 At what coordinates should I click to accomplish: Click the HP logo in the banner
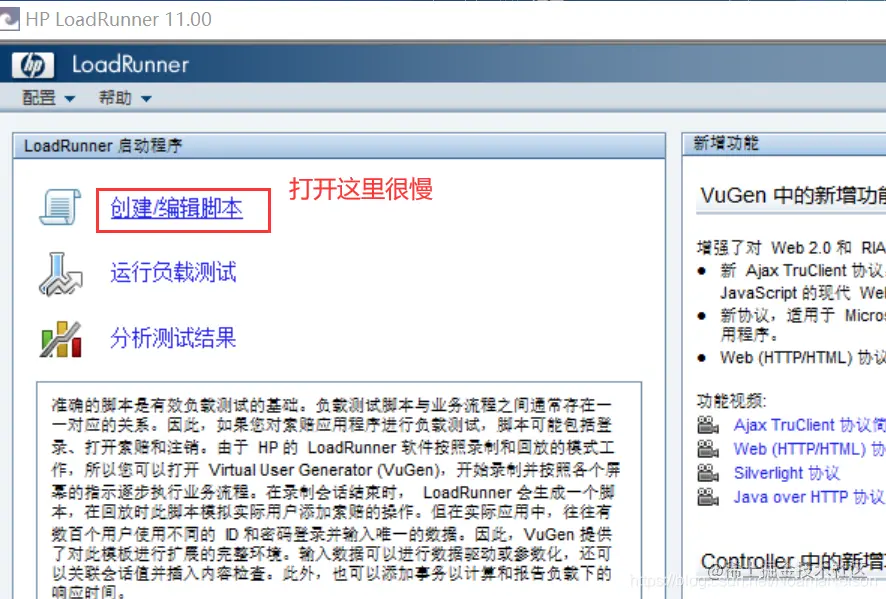coord(33,66)
